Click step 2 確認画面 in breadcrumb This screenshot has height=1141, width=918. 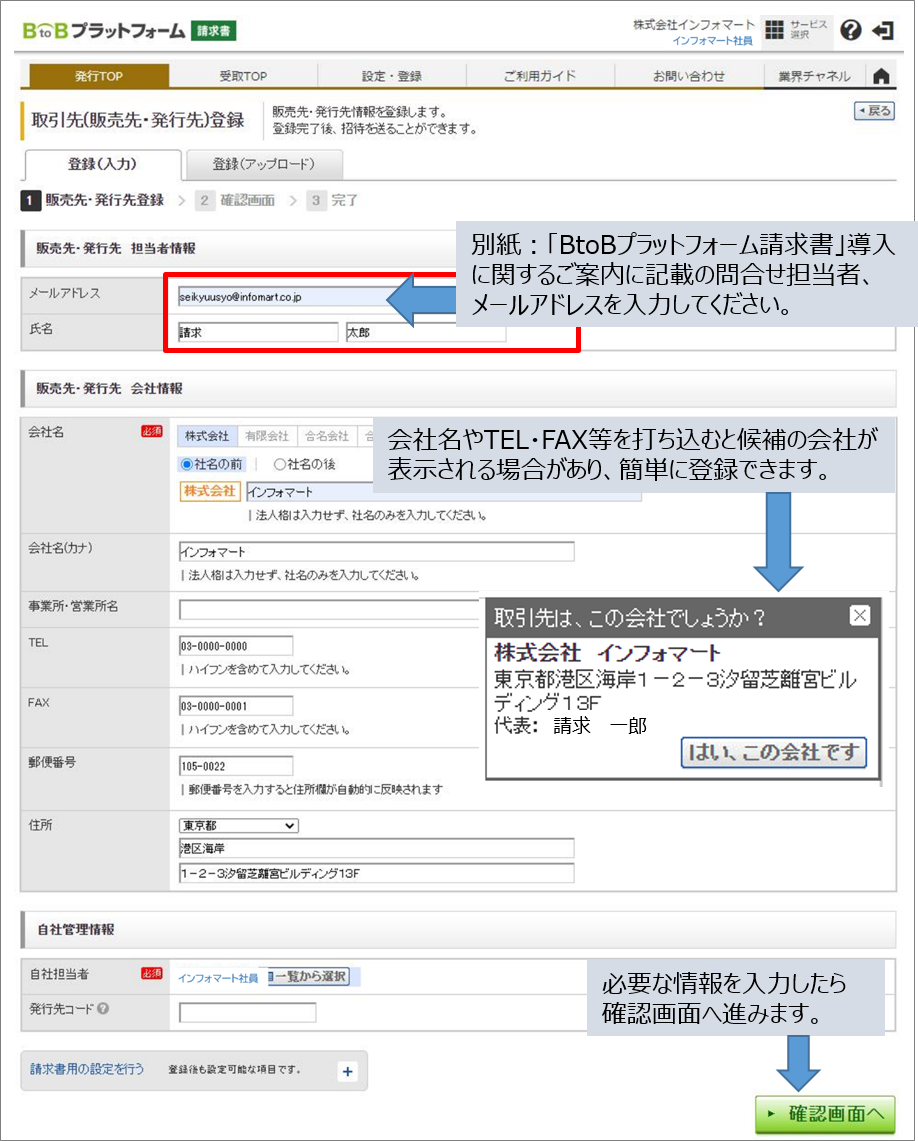click(x=236, y=200)
